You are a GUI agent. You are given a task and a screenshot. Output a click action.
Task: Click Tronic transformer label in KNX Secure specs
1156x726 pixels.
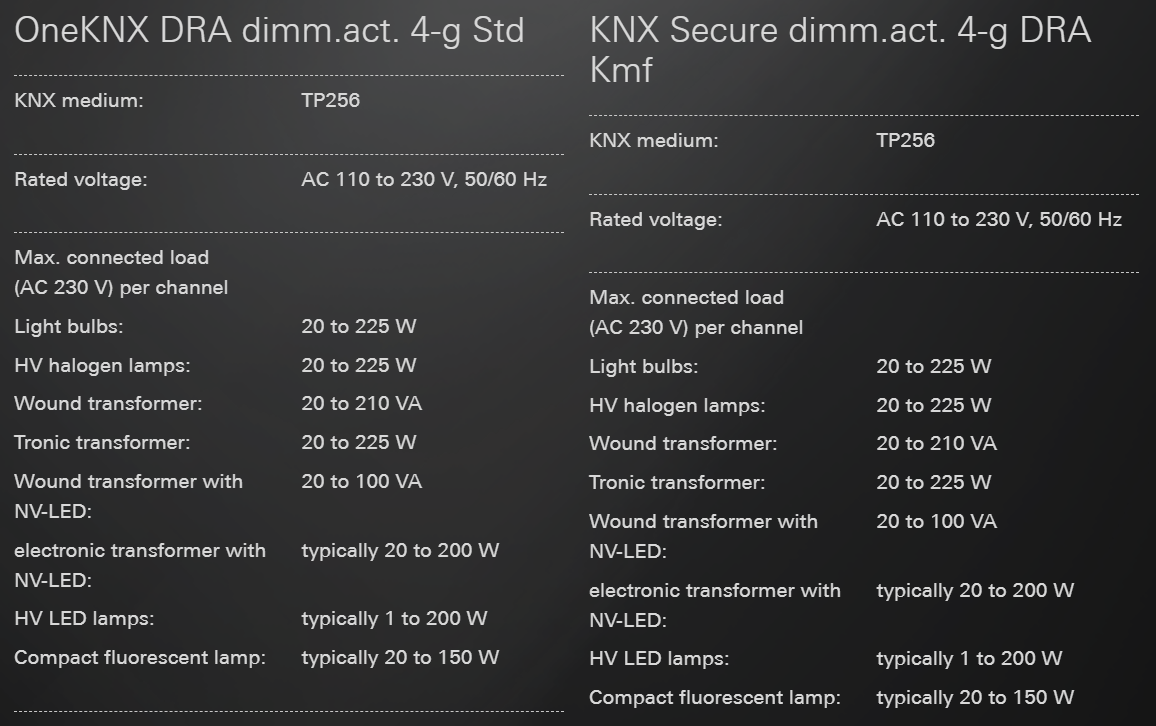(x=677, y=482)
